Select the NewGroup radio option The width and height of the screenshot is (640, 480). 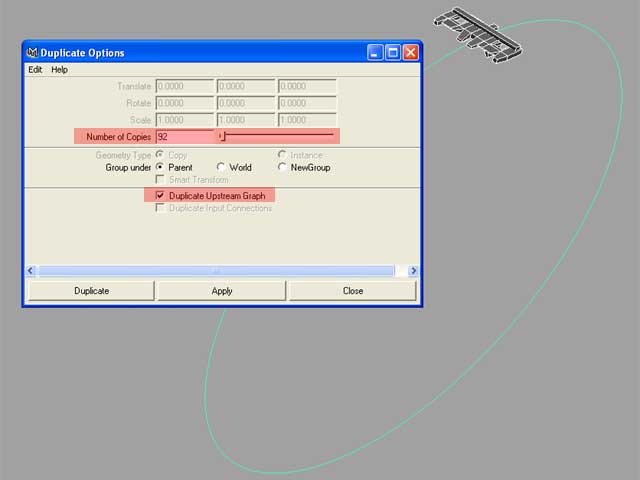[x=282, y=167]
